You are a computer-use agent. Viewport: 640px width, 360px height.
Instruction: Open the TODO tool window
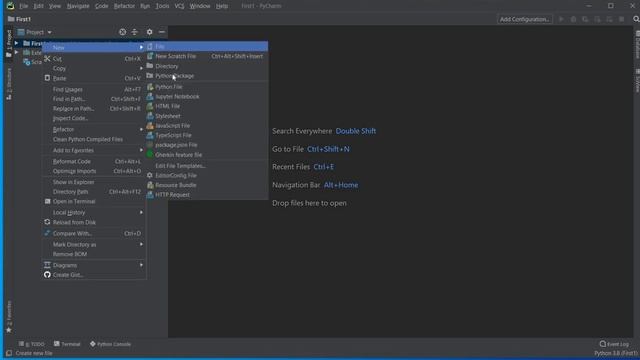31,344
